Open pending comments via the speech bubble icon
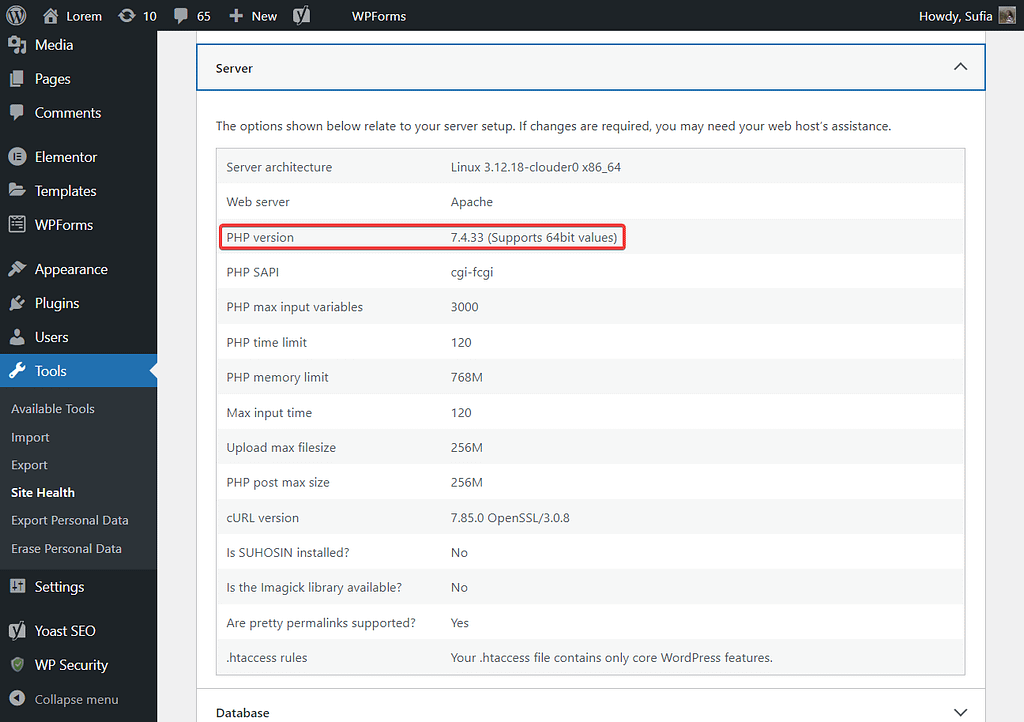1024x722 pixels. point(186,15)
